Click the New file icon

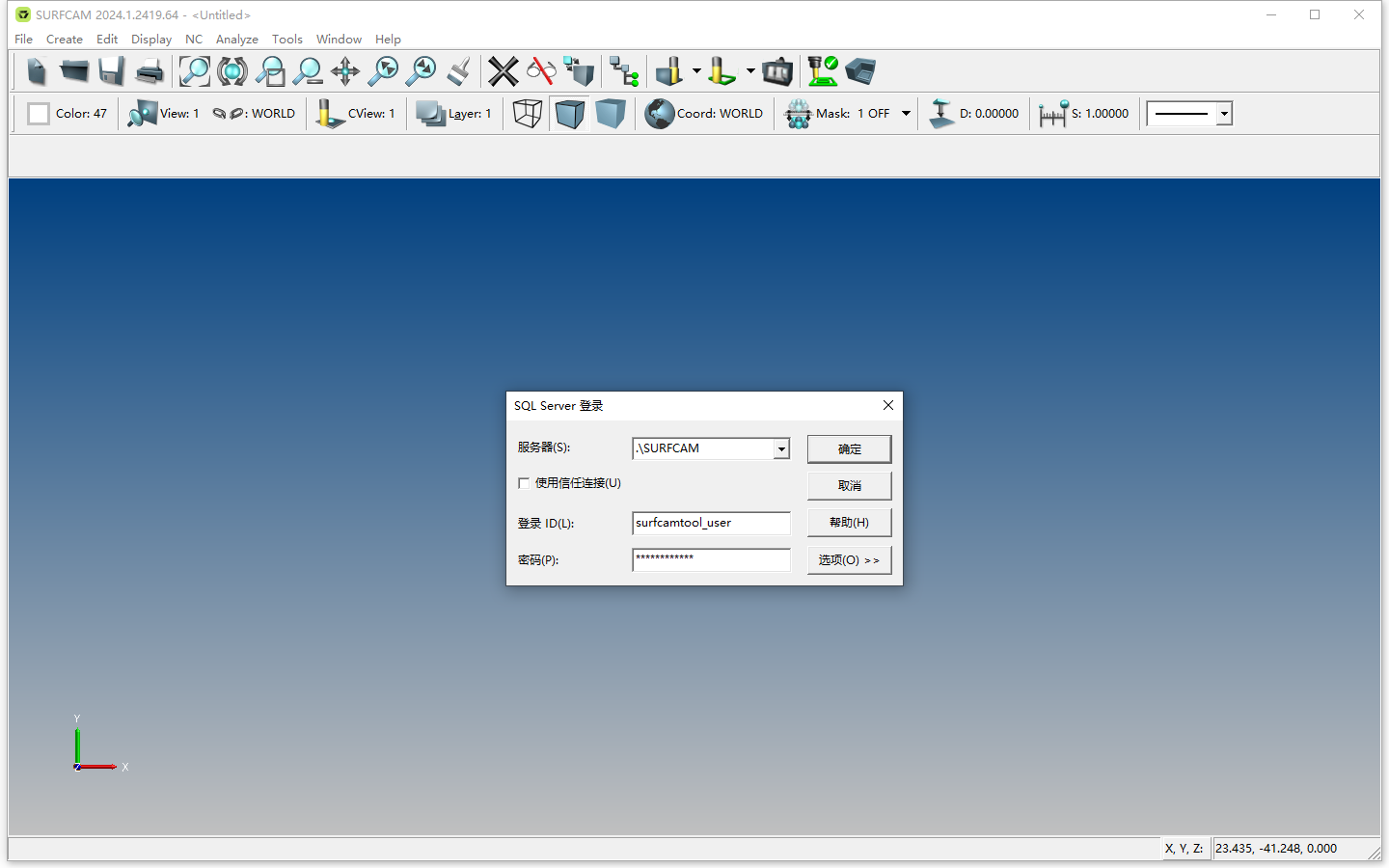[x=37, y=71]
